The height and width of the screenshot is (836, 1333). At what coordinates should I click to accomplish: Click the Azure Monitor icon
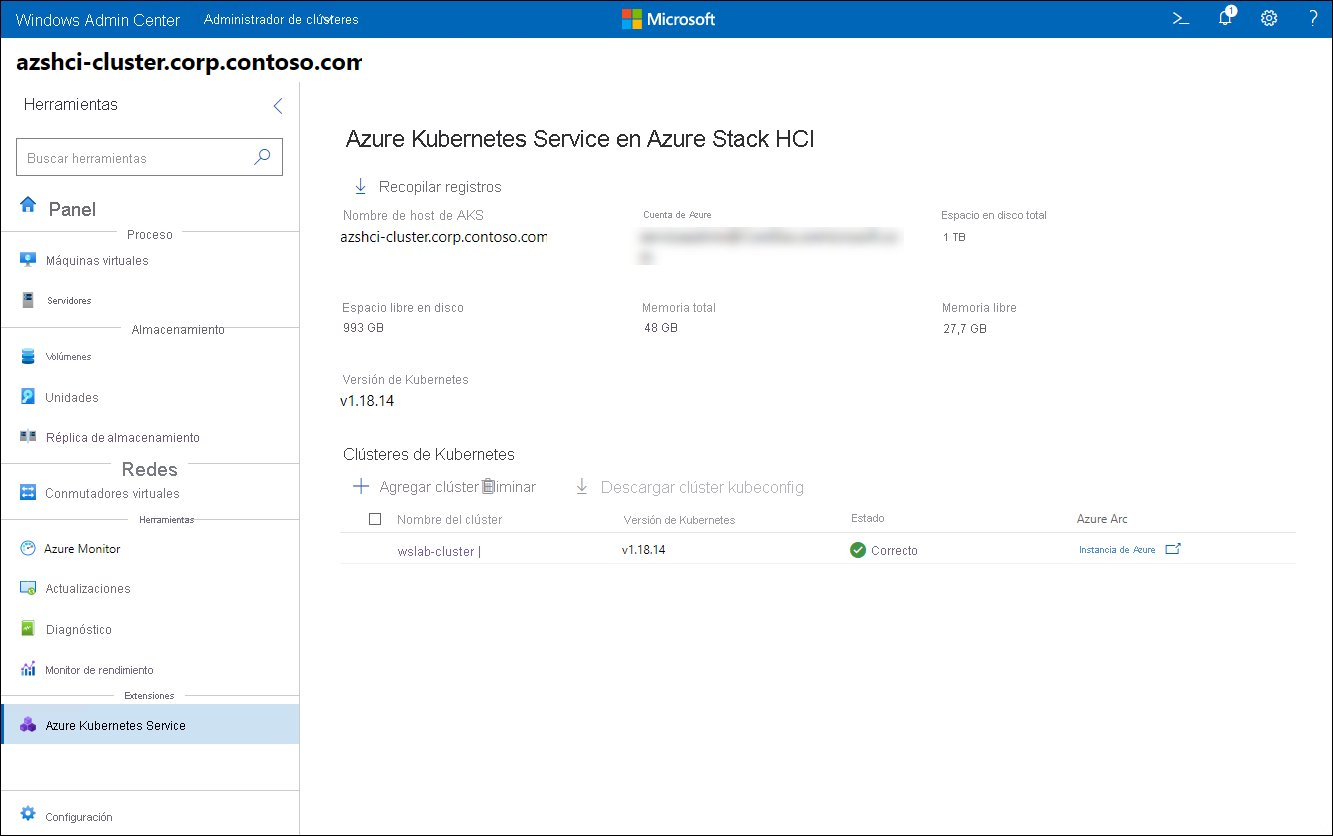coord(28,548)
